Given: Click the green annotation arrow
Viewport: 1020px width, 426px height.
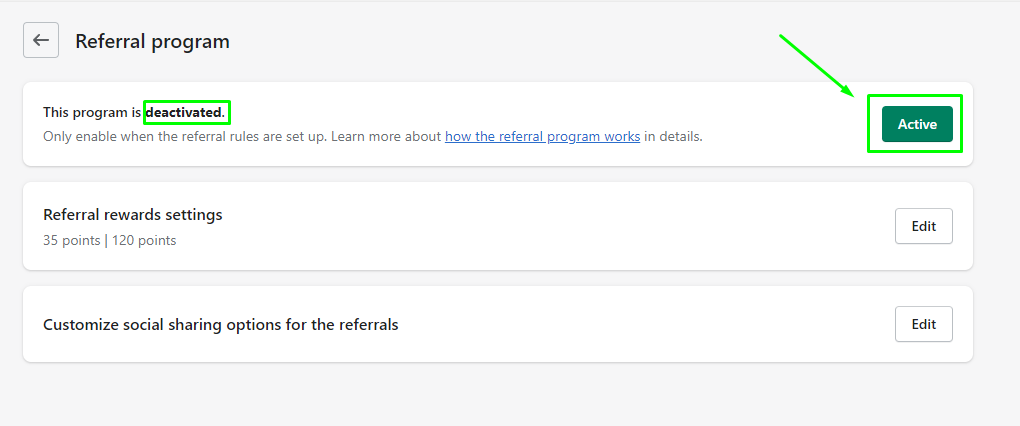Looking at the screenshot, I should pos(817,64).
